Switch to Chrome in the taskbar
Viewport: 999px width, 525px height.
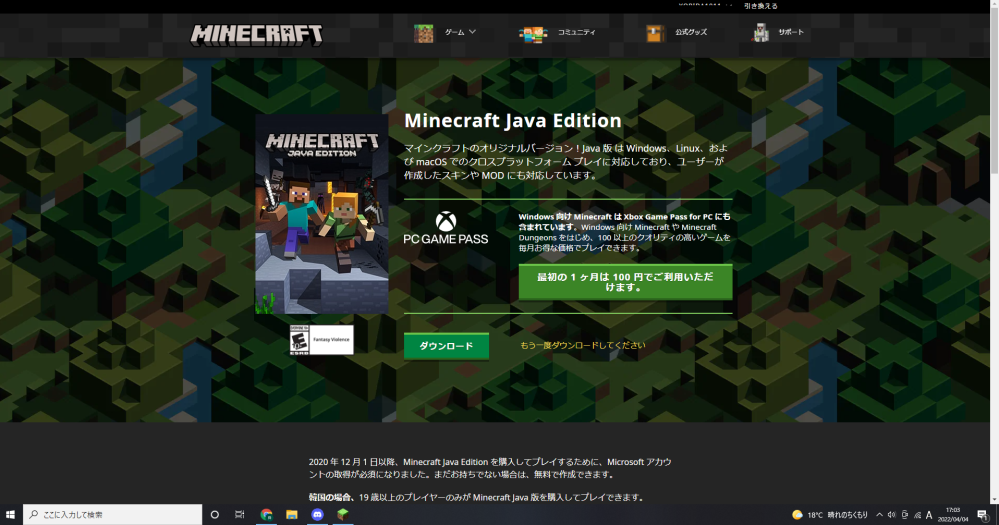[x=266, y=514]
